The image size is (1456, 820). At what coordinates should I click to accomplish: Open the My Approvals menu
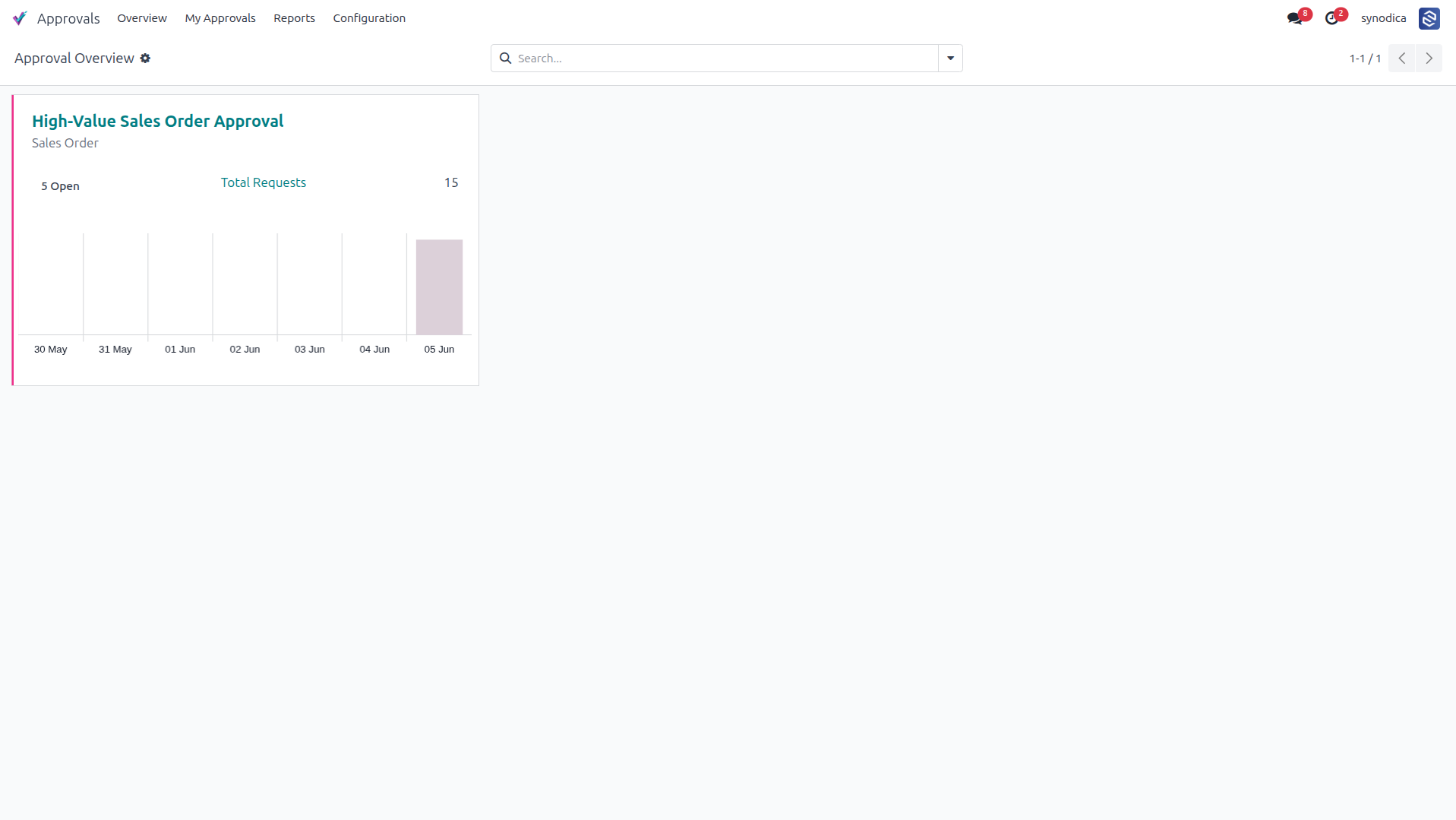click(220, 18)
